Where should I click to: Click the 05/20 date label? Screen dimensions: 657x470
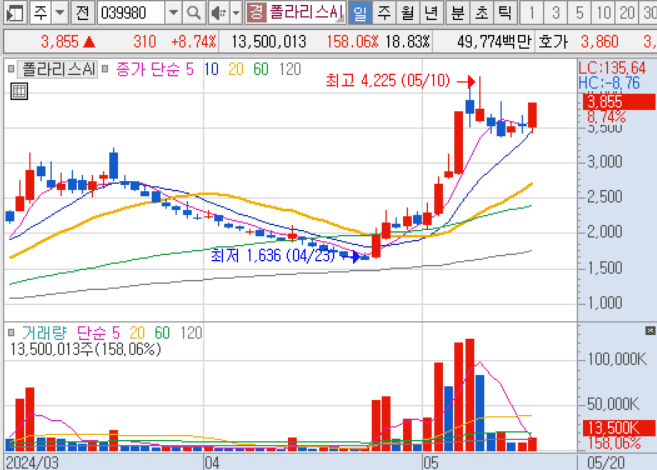tap(605, 462)
